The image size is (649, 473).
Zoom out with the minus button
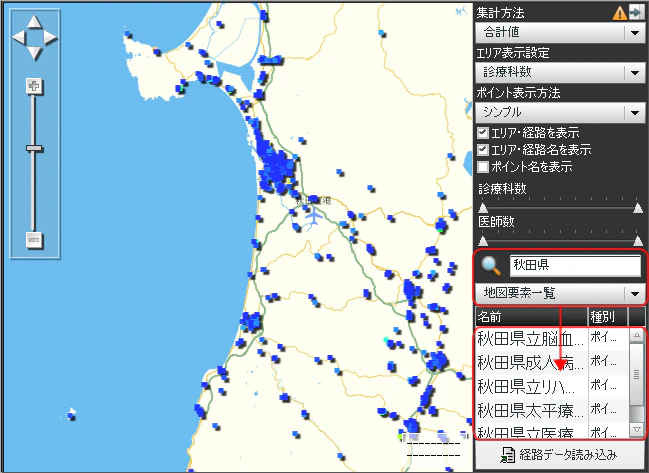tap(34, 240)
